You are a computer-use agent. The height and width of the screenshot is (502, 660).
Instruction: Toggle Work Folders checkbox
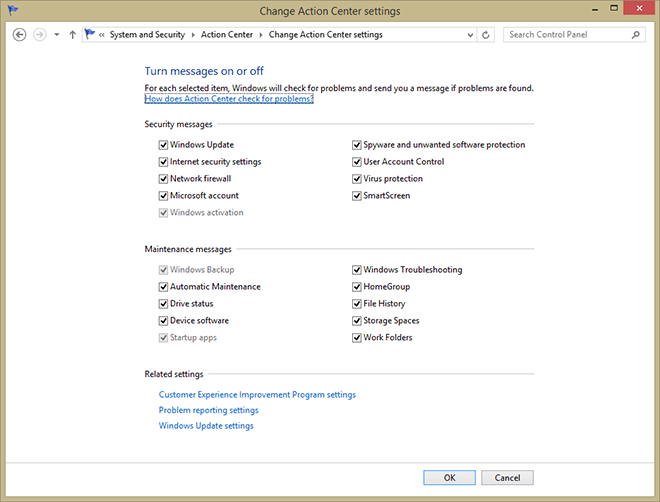tap(357, 338)
